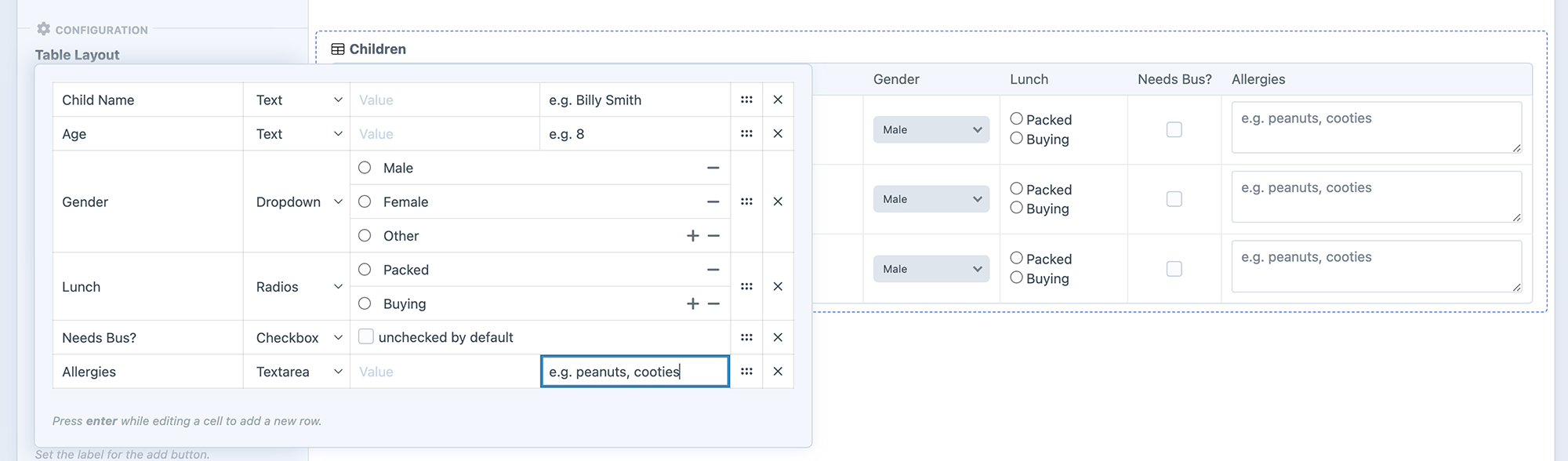Click the first Allergies textarea in the preview
This screenshot has height=461, width=1568.
point(1376,127)
